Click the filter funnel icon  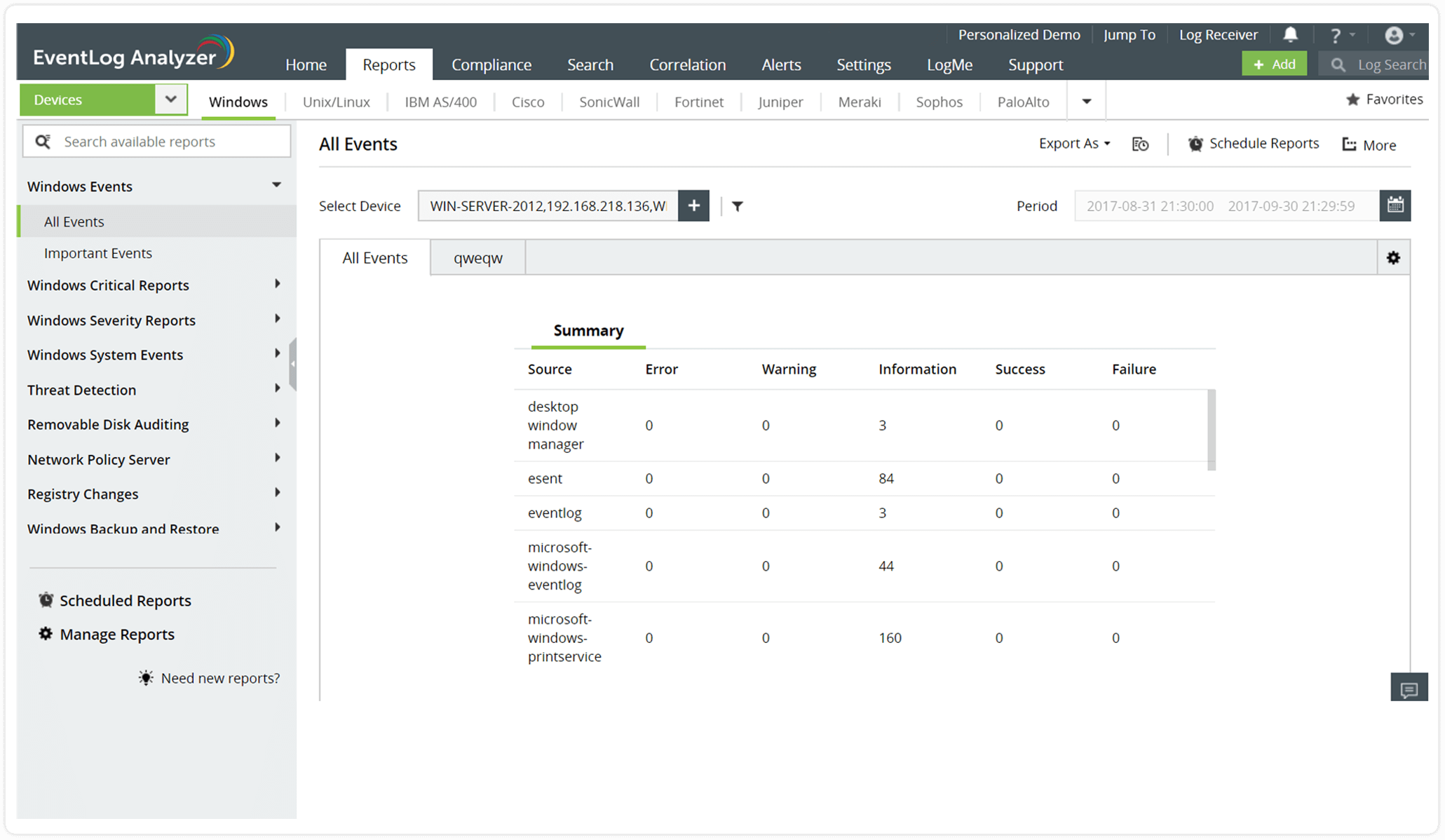737,206
